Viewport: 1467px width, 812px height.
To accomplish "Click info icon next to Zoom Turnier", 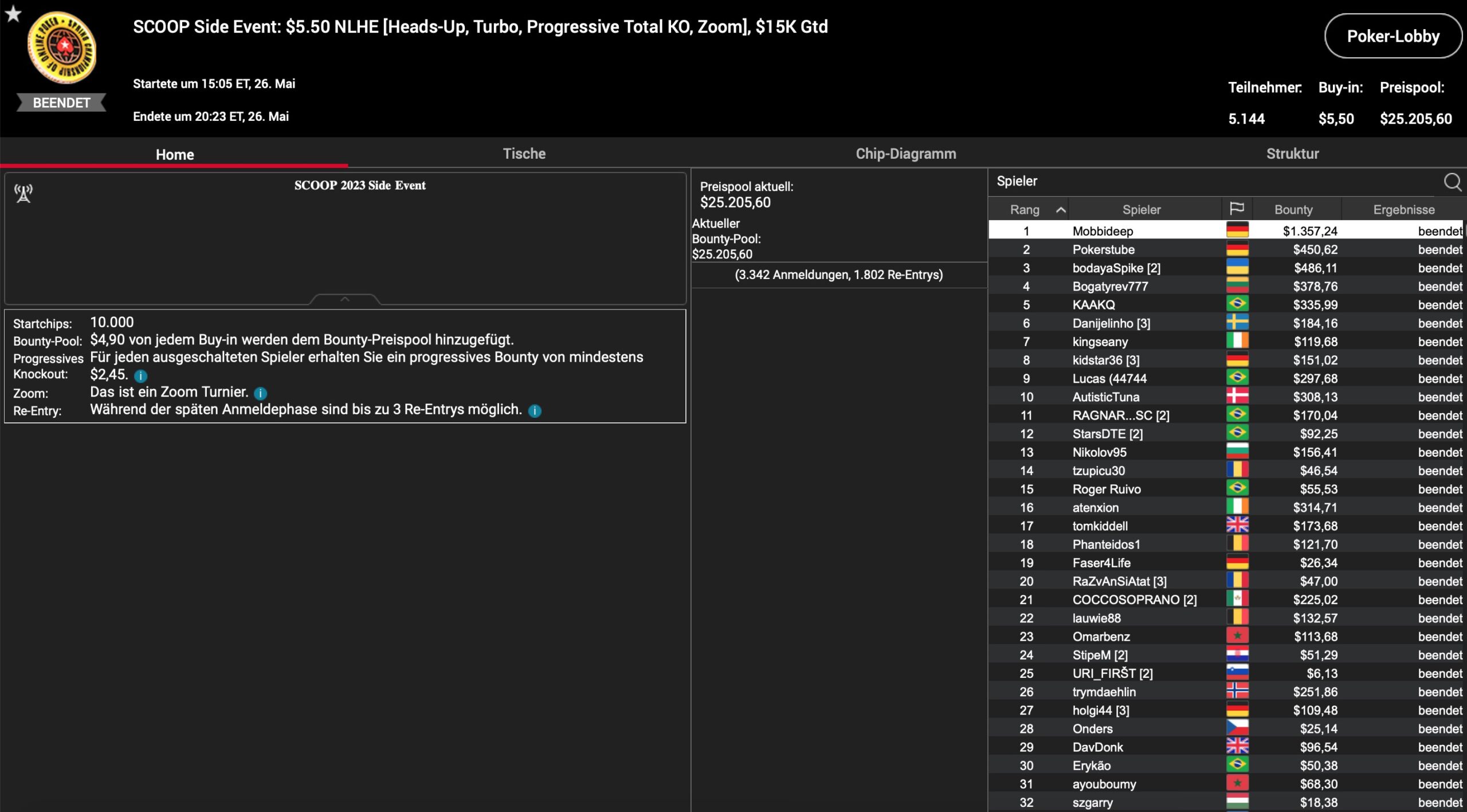I will 260,393.
